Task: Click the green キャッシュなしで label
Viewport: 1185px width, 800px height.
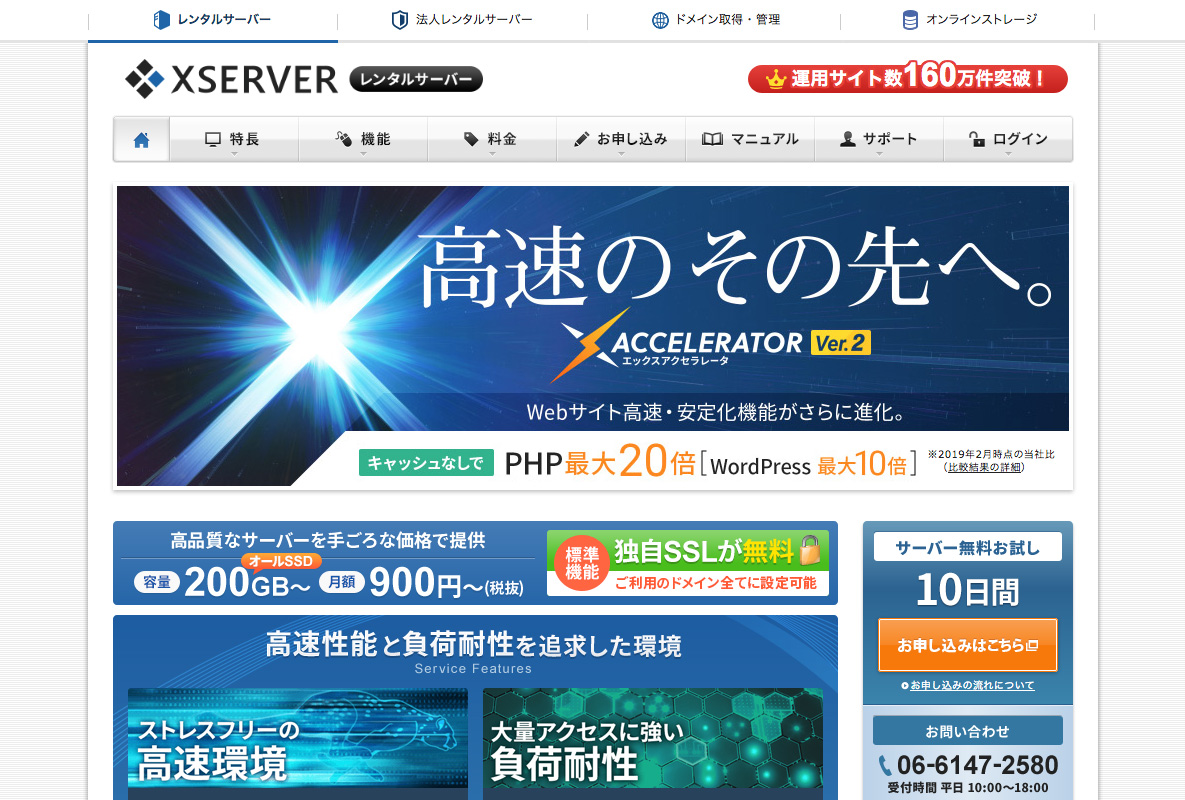Action: (x=426, y=463)
